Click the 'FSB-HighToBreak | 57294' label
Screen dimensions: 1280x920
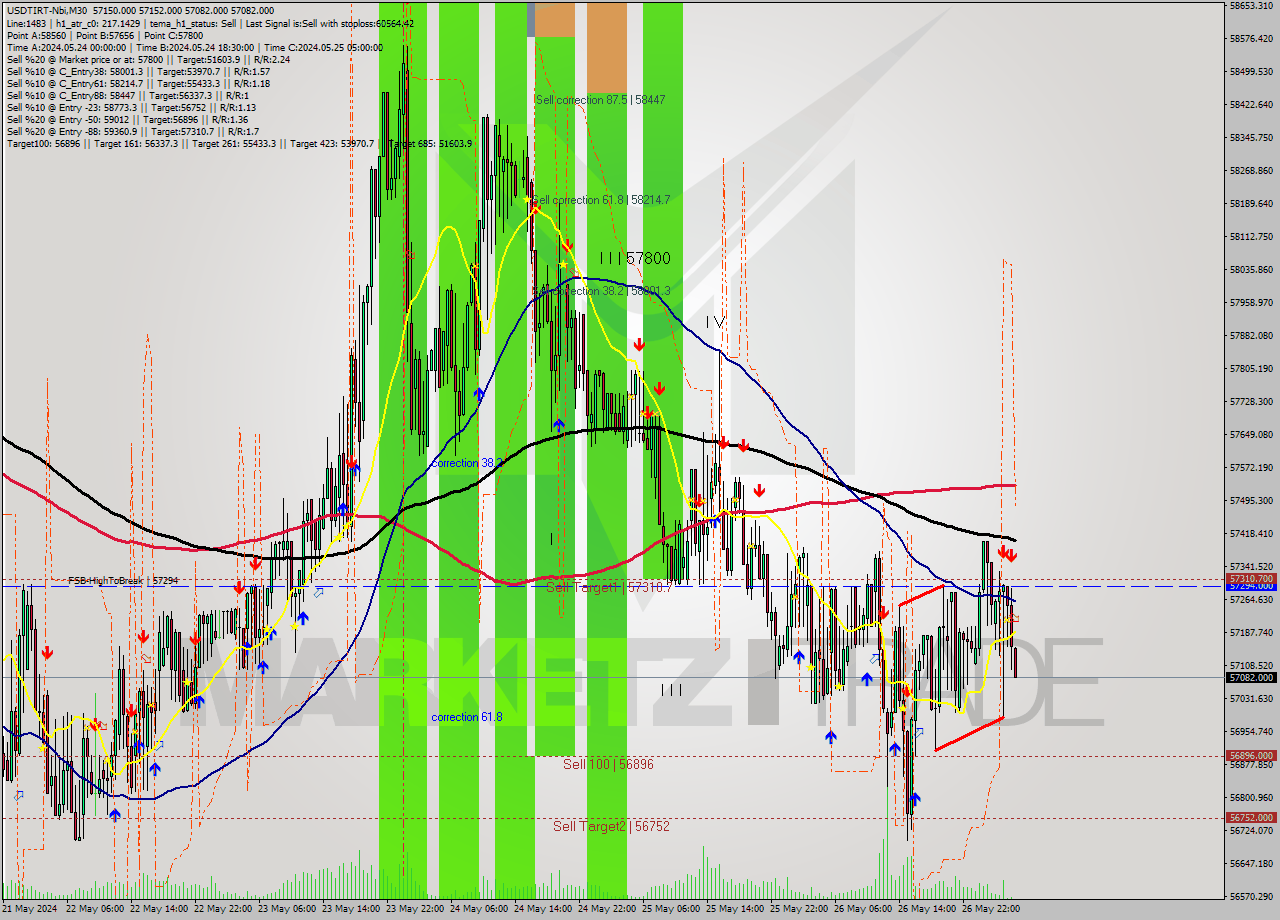point(123,580)
